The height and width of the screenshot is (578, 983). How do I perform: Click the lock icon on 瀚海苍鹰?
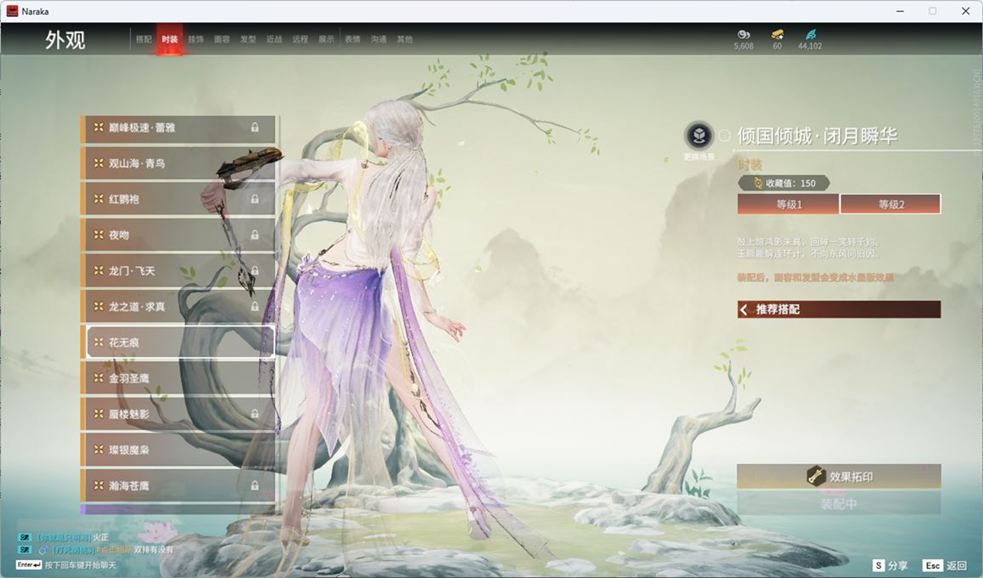point(255,486)
